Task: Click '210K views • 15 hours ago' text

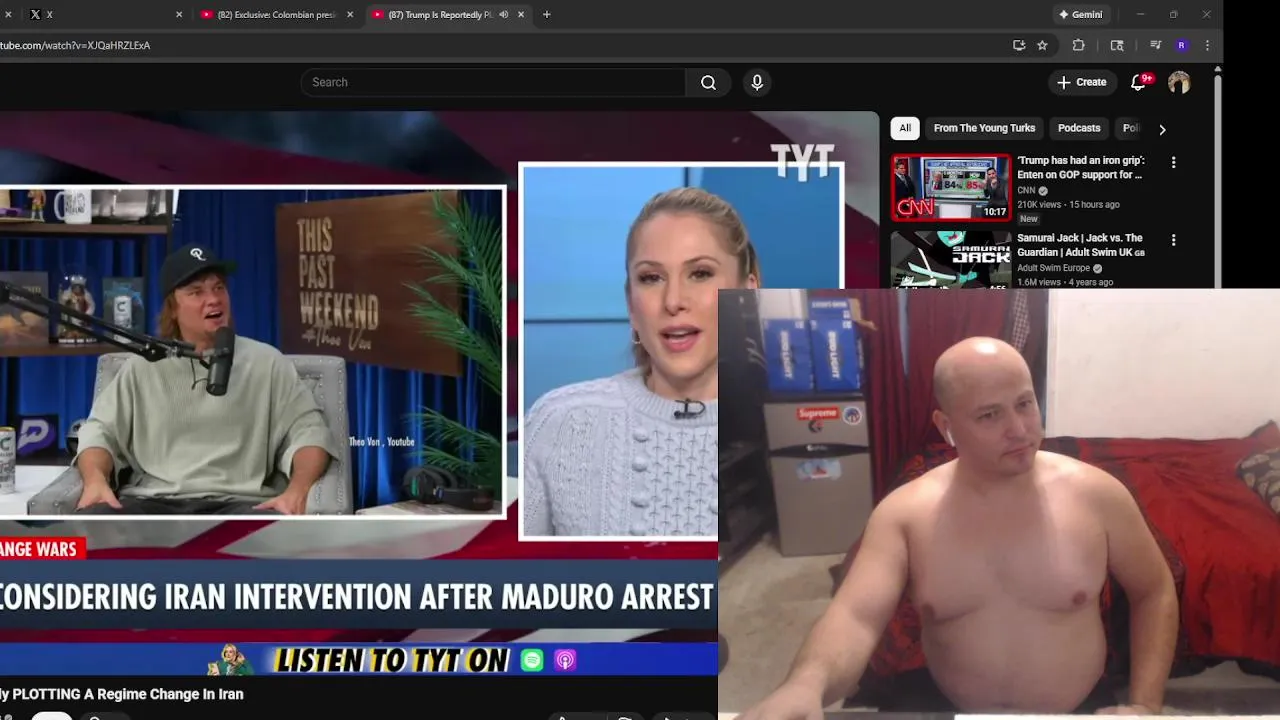Action: (x=1068, y=204)
